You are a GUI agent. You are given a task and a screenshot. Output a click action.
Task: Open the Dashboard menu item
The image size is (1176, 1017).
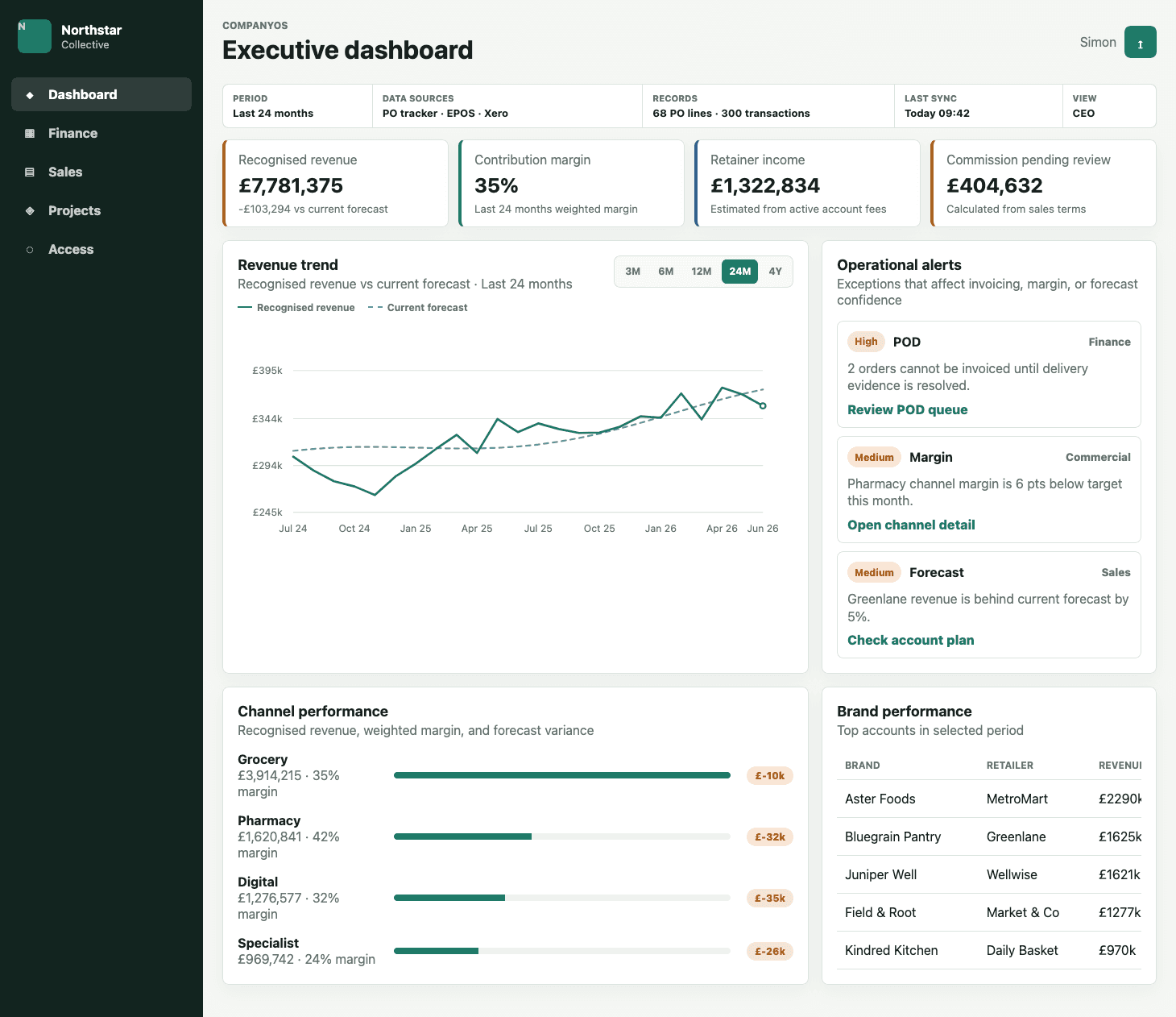click(x=101, y=94)
